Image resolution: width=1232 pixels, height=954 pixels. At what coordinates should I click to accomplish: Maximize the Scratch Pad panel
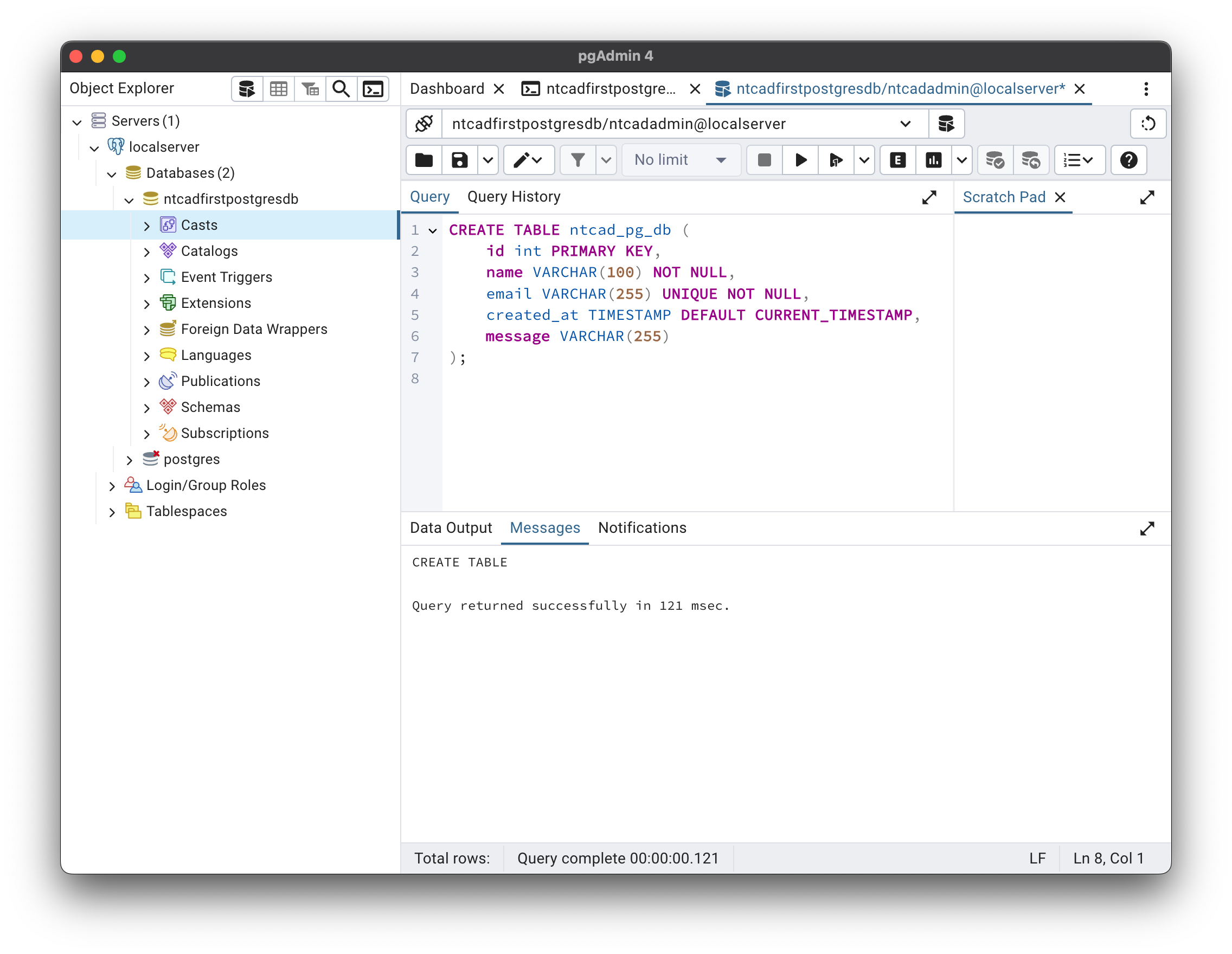click(x=1147, y=197)
